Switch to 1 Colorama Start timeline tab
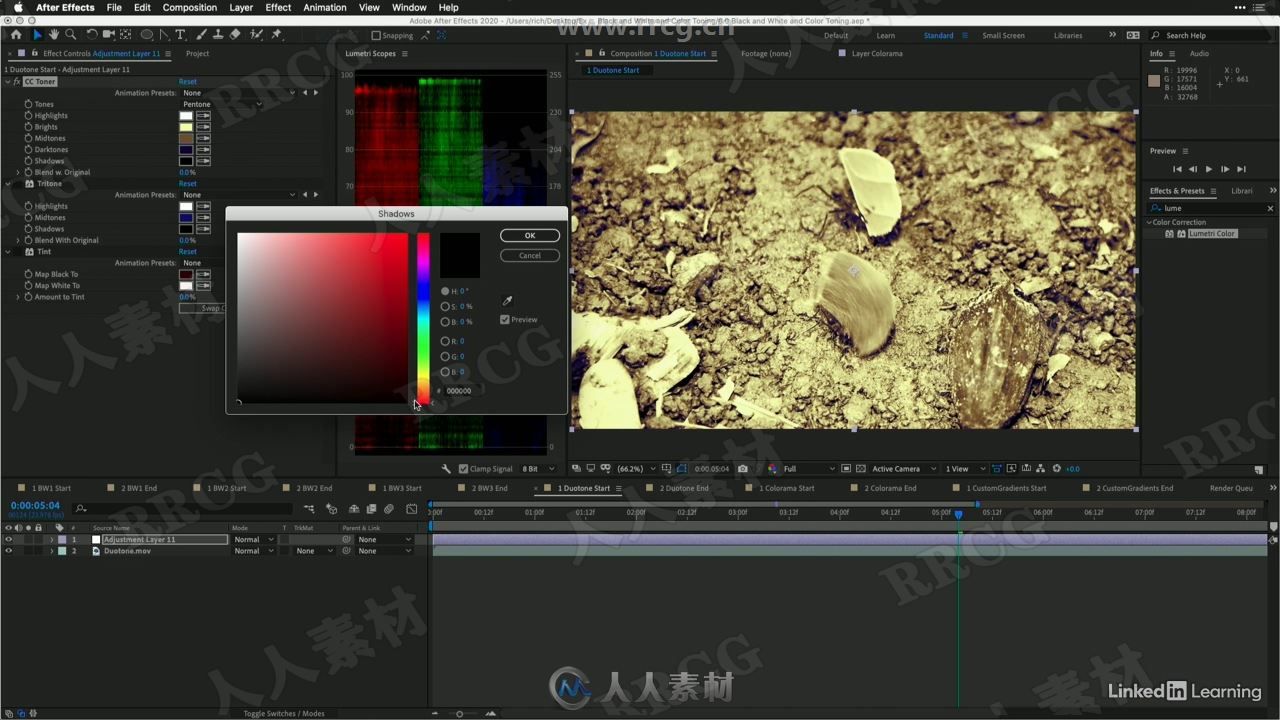1280x720 pixels. 787,488
